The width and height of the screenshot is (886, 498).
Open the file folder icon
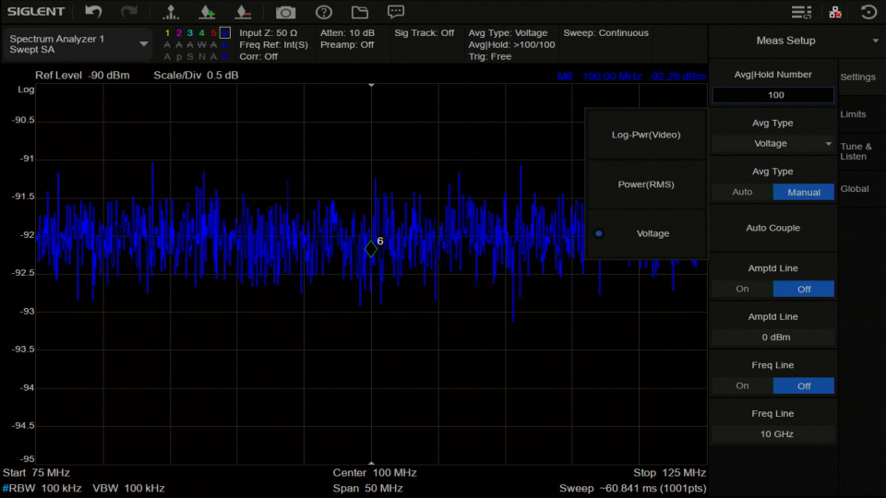(x=359, y=12)
